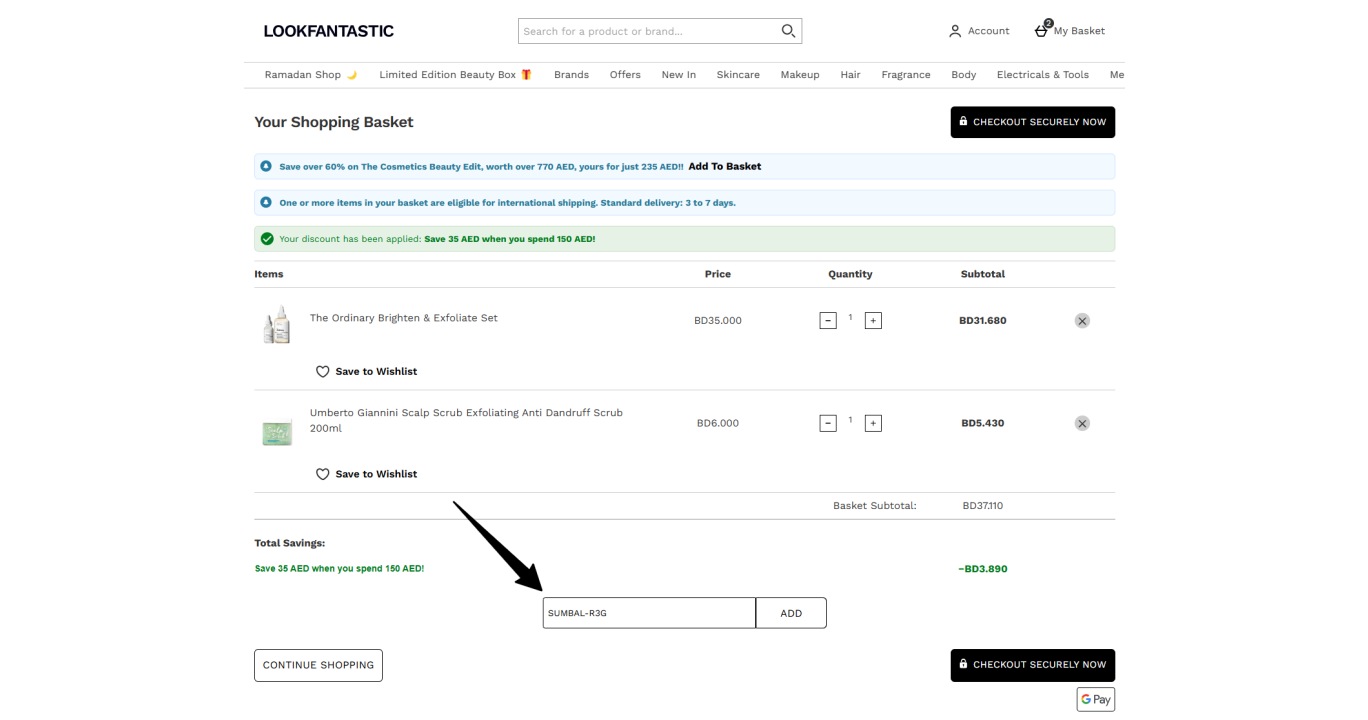Open Umberto Giannini Scalp Scrub product link
Image resolution: width=1368 pixels, height=720 pixels.
466,421
